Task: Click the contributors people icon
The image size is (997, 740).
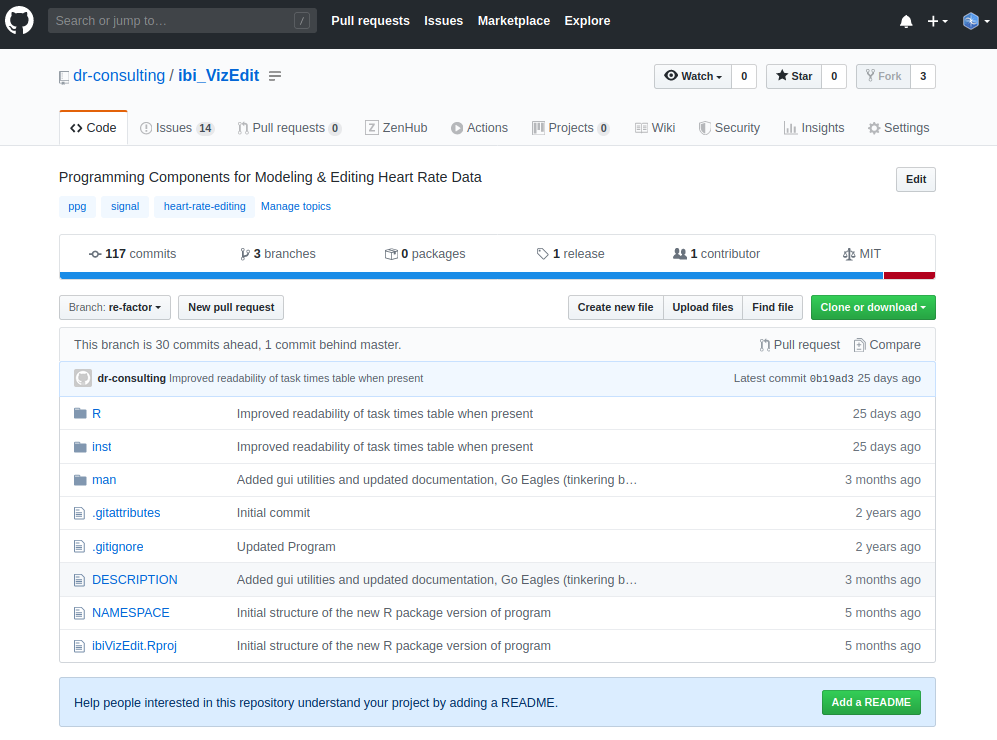Action: (x=680, y=254)
